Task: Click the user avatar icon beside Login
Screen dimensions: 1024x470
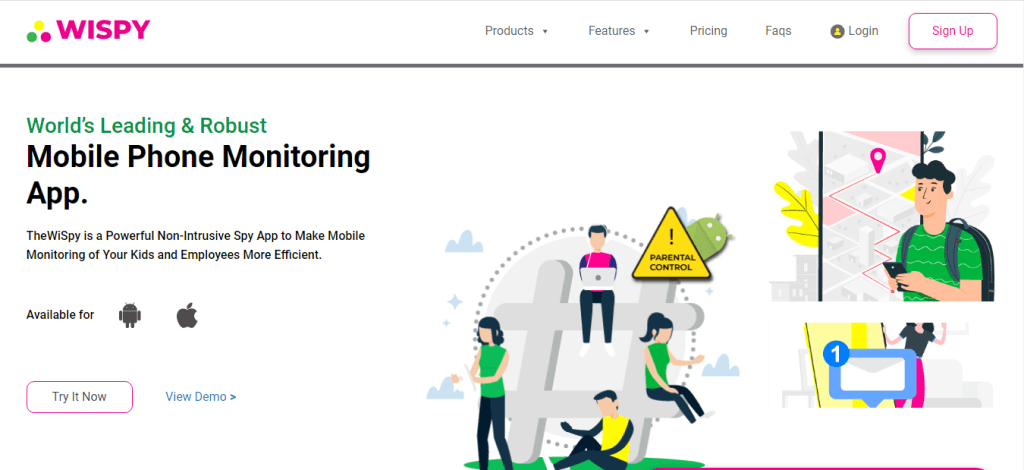Action: [x=837, y=31]
